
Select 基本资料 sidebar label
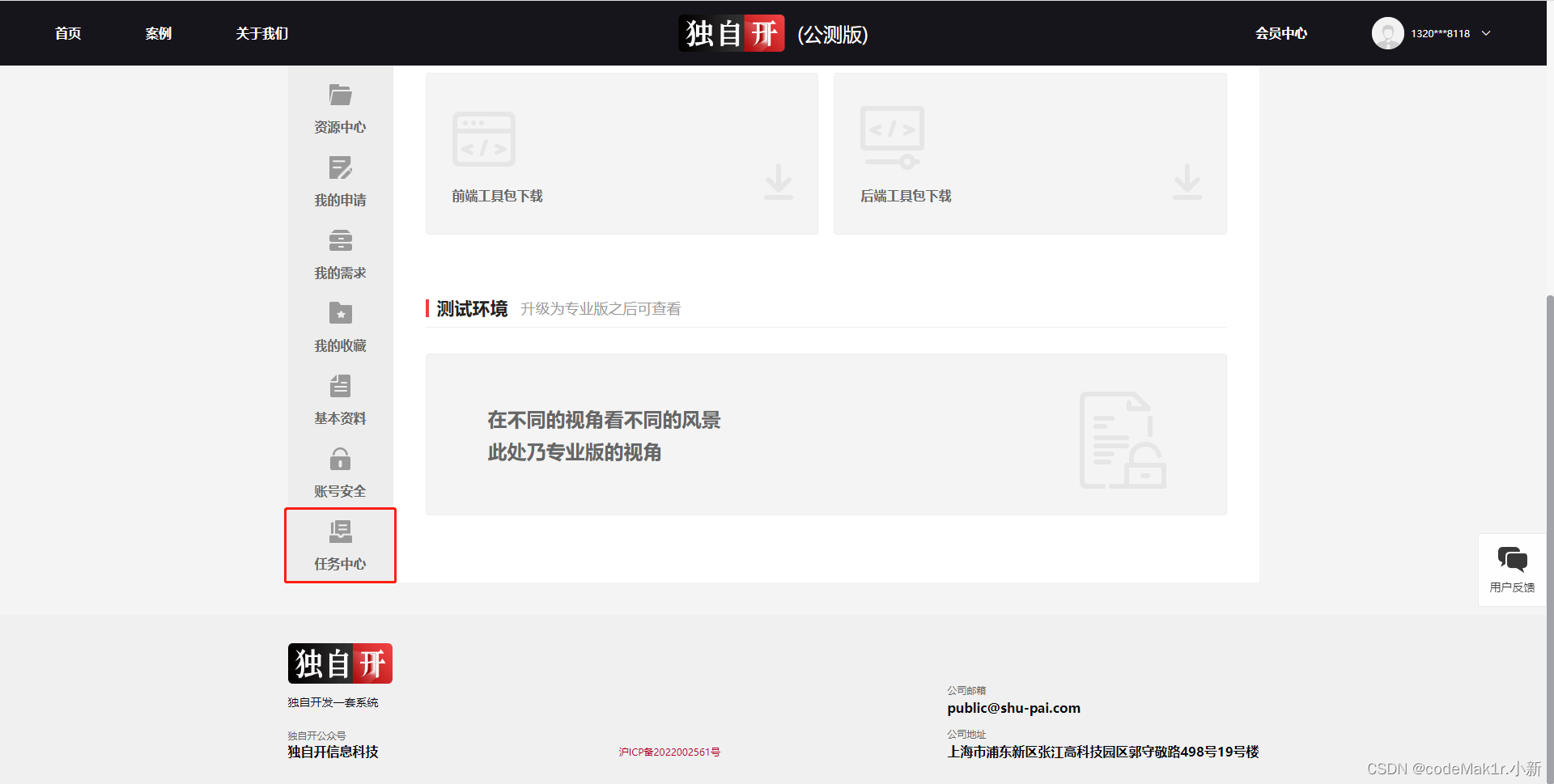coord(340,418)
